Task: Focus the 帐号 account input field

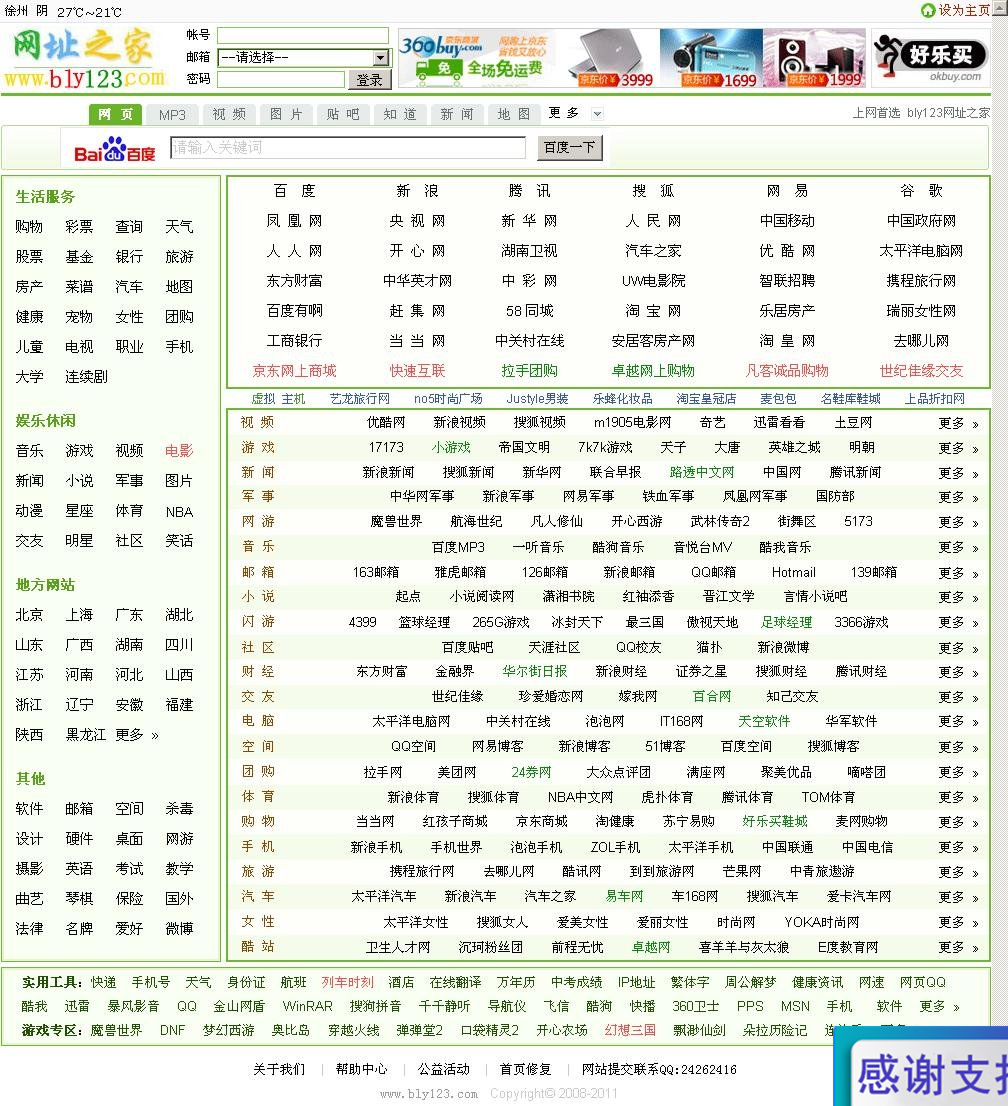Action: click(303, 35)
